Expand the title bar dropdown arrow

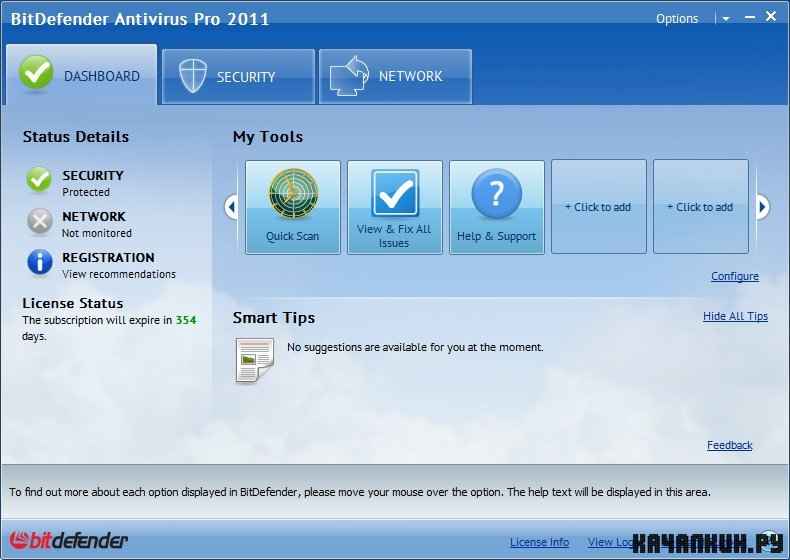click(x=726, y=19)
